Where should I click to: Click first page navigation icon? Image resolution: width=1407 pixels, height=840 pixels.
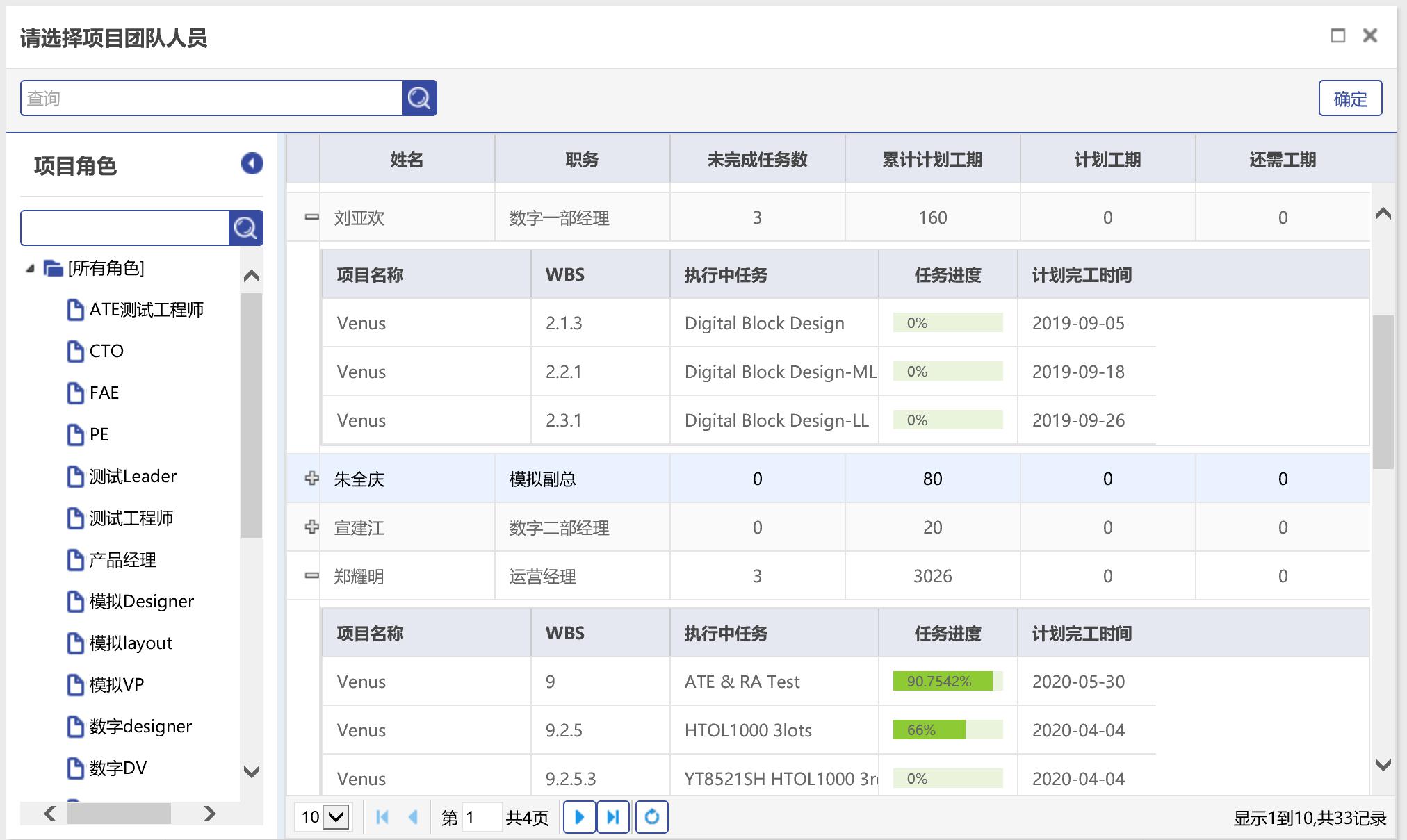pos(382,817)
